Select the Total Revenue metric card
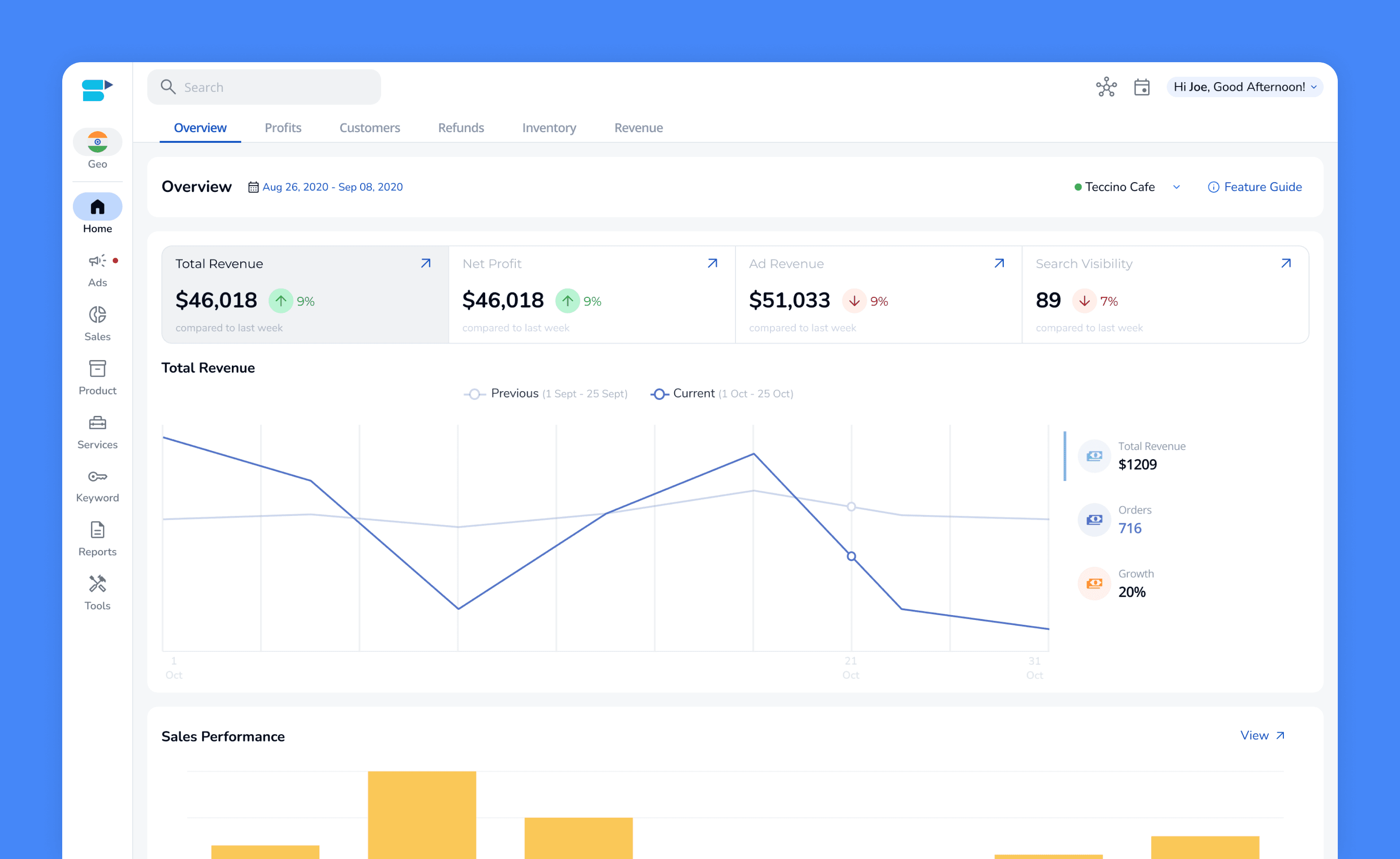This screenshot has height=859, width=1400. 305,294
